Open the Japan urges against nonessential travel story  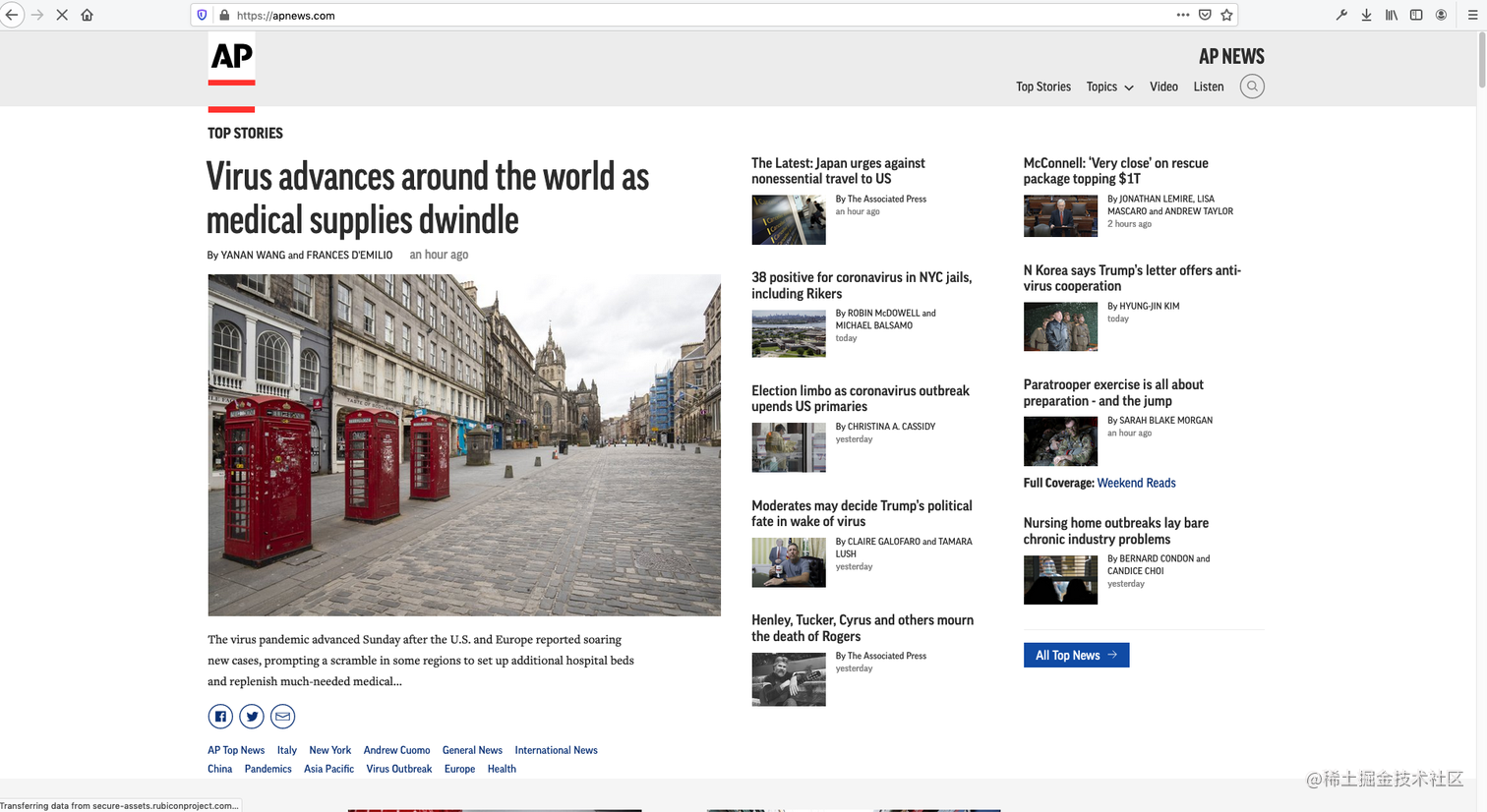(x=838, y=171)
